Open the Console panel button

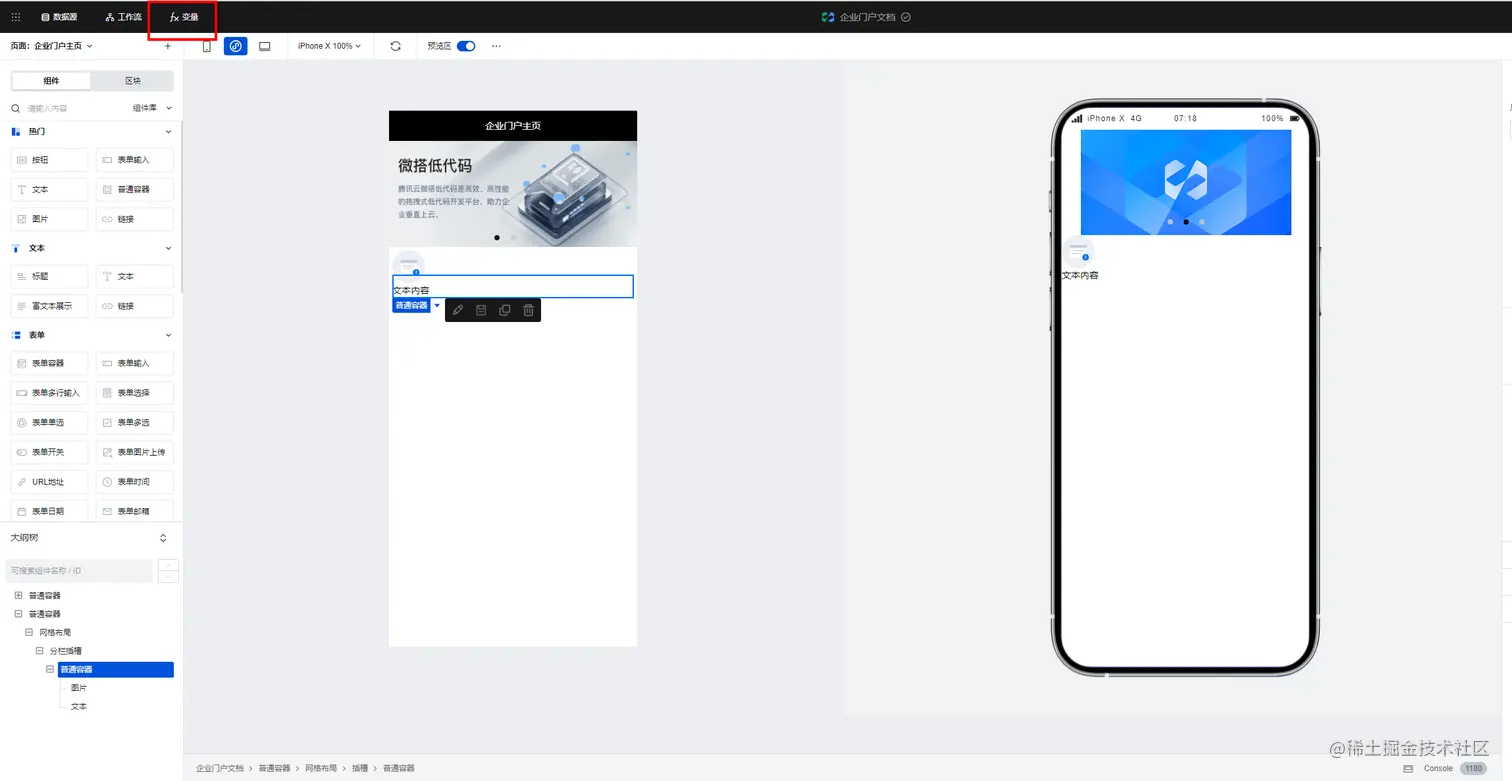point(1438,768)
